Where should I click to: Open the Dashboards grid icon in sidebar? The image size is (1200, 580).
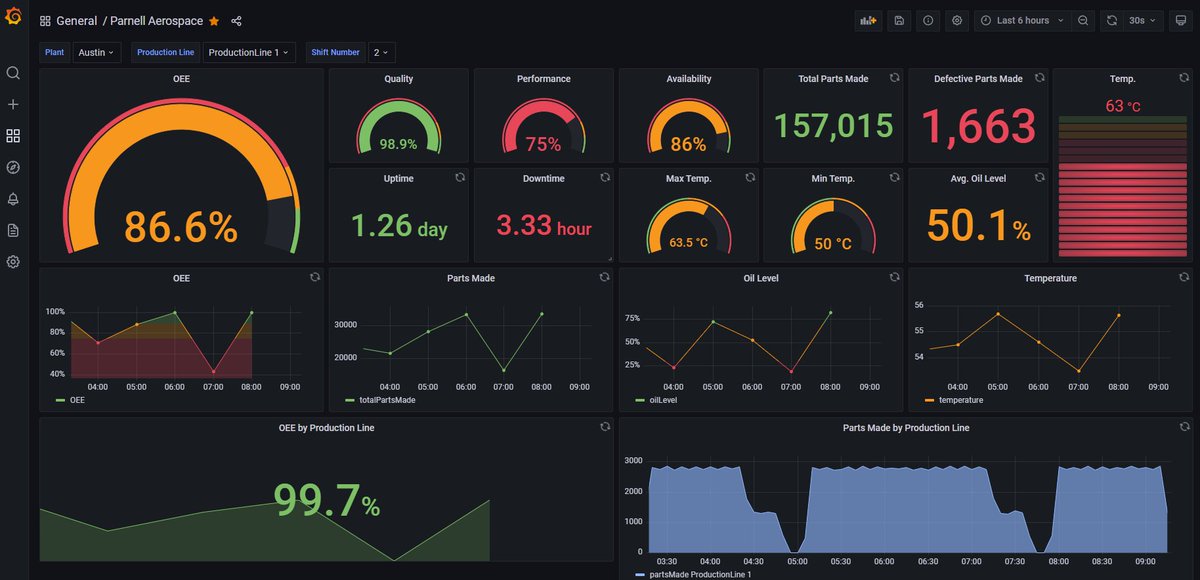(x=13, y=136)
